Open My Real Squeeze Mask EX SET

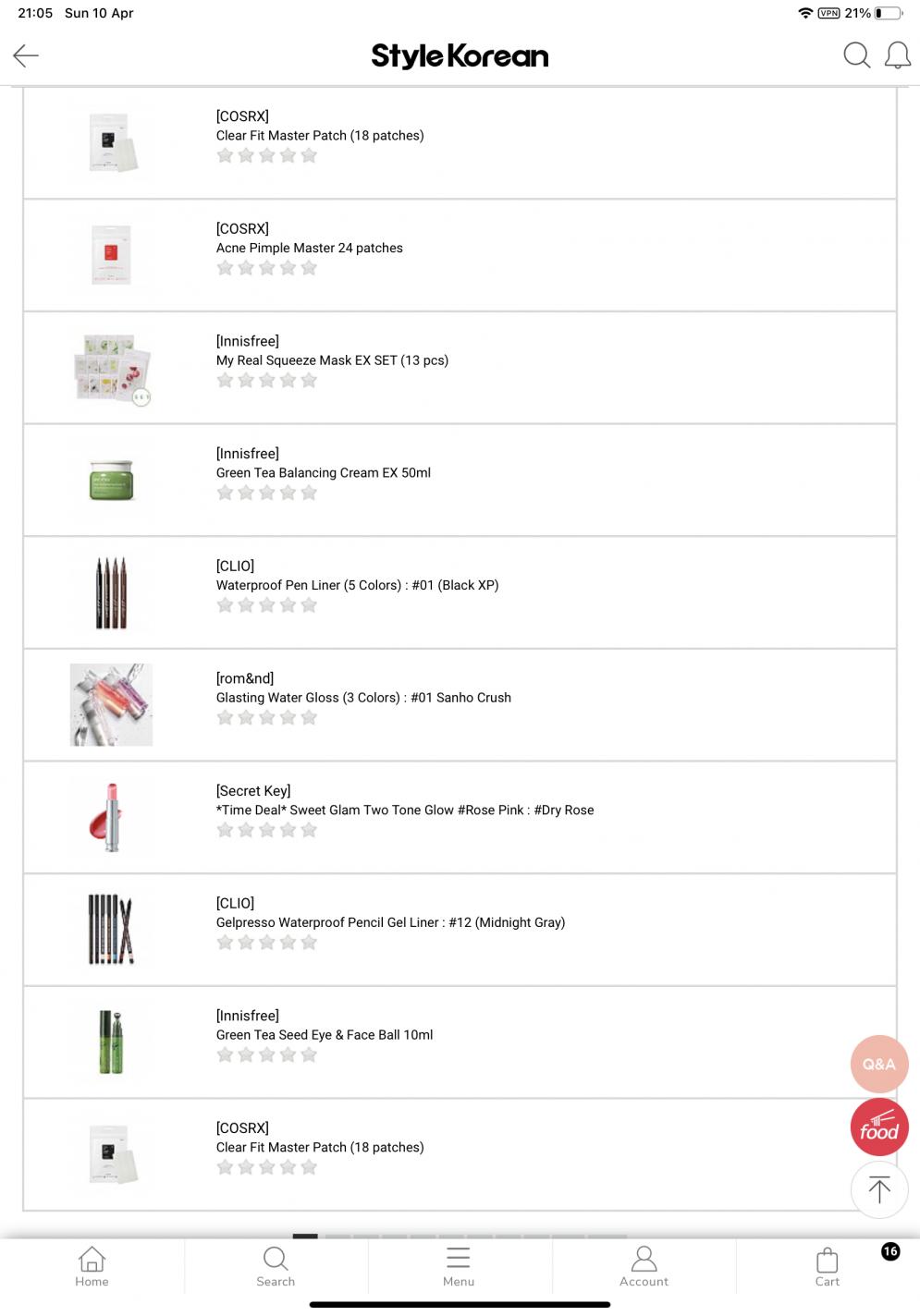pyautogui.click(x=332, y=360)
